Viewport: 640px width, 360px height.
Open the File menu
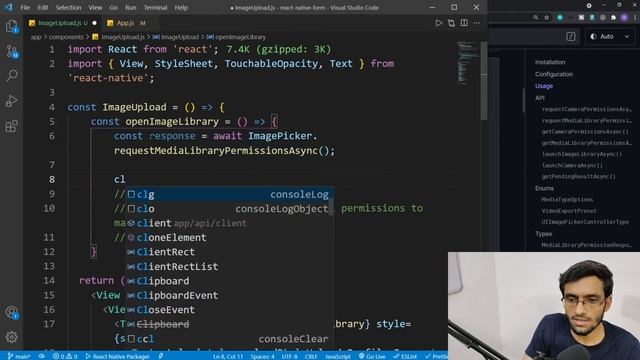(x=25, y=7)
